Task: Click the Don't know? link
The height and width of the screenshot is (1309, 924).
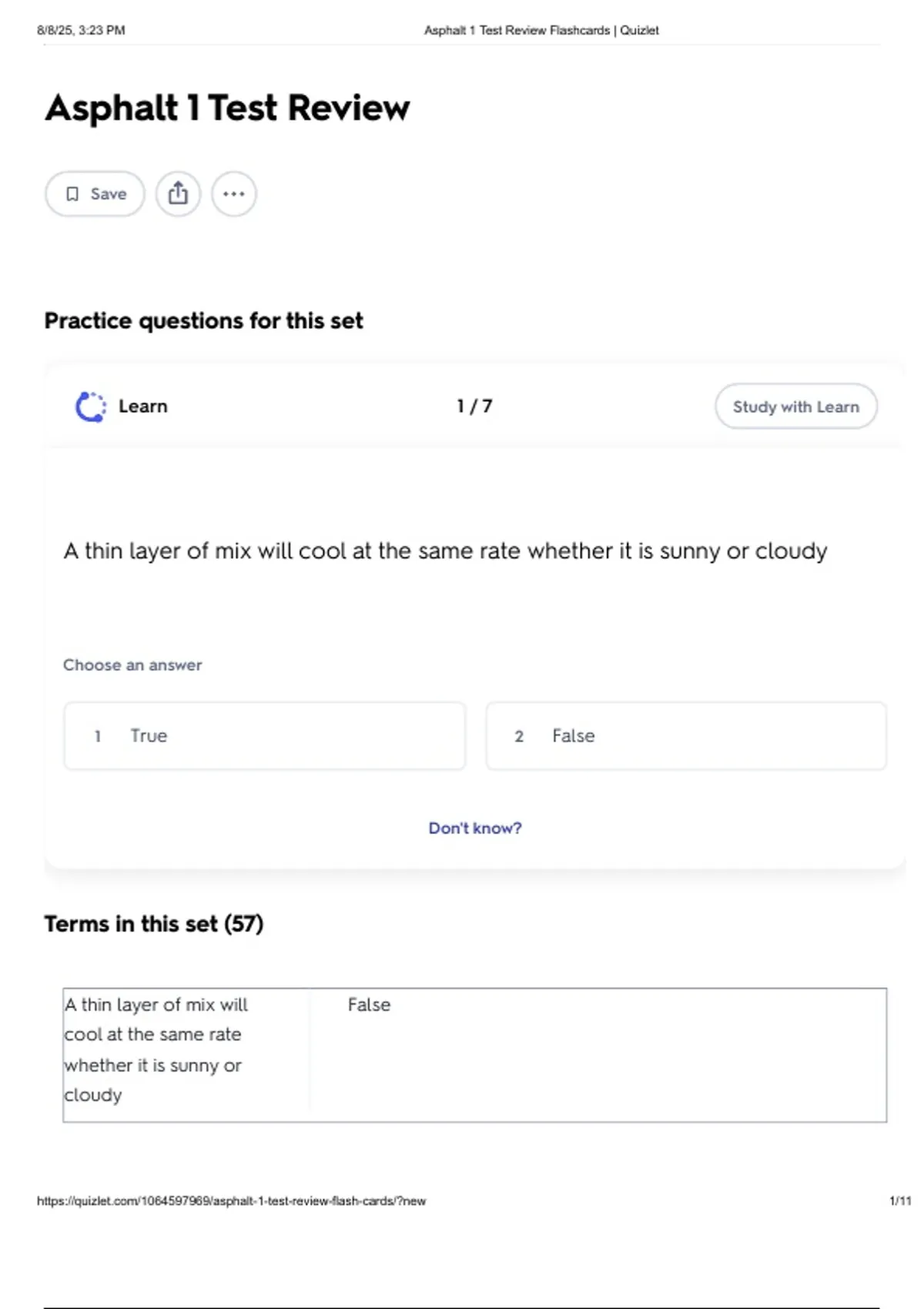Action: pos(475,829)
